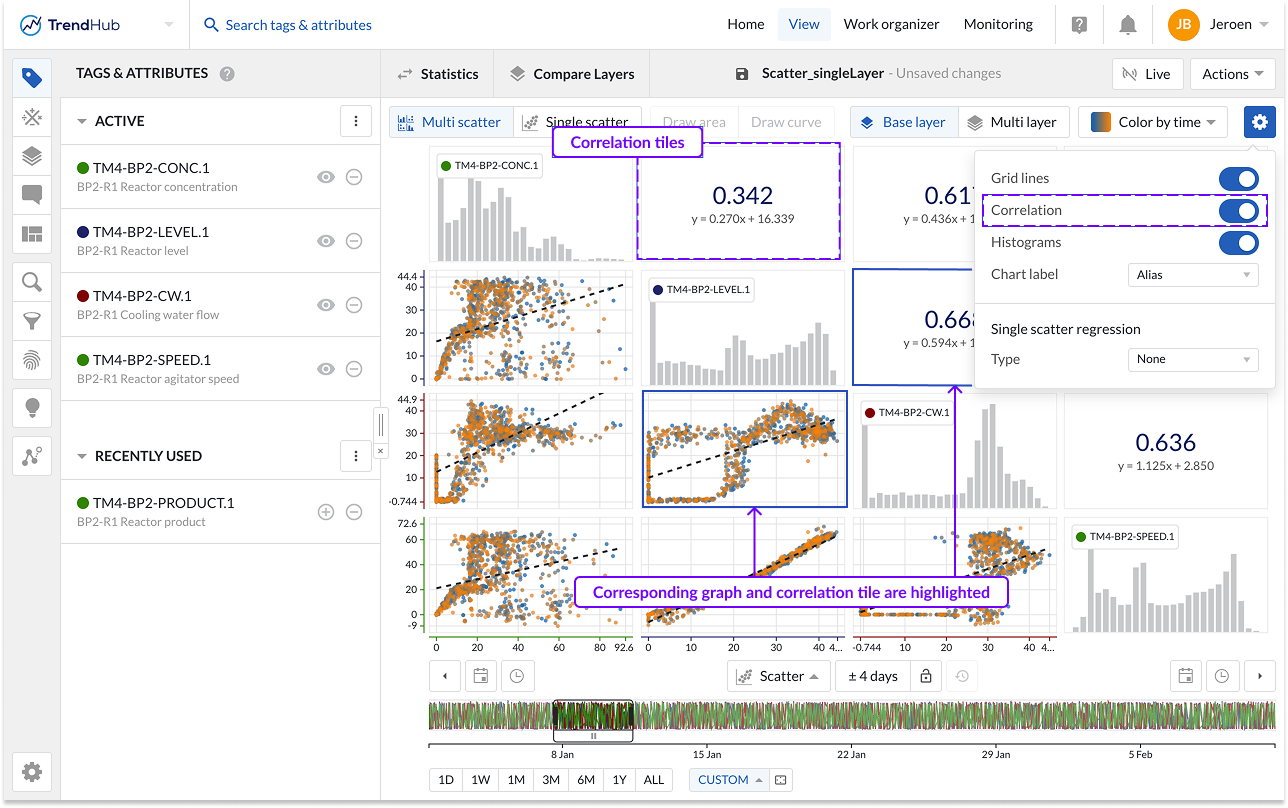Click the time lock padlock icon
This screenshot has height=808, width=1288.
pyautogui.click(x=926, y=676)
